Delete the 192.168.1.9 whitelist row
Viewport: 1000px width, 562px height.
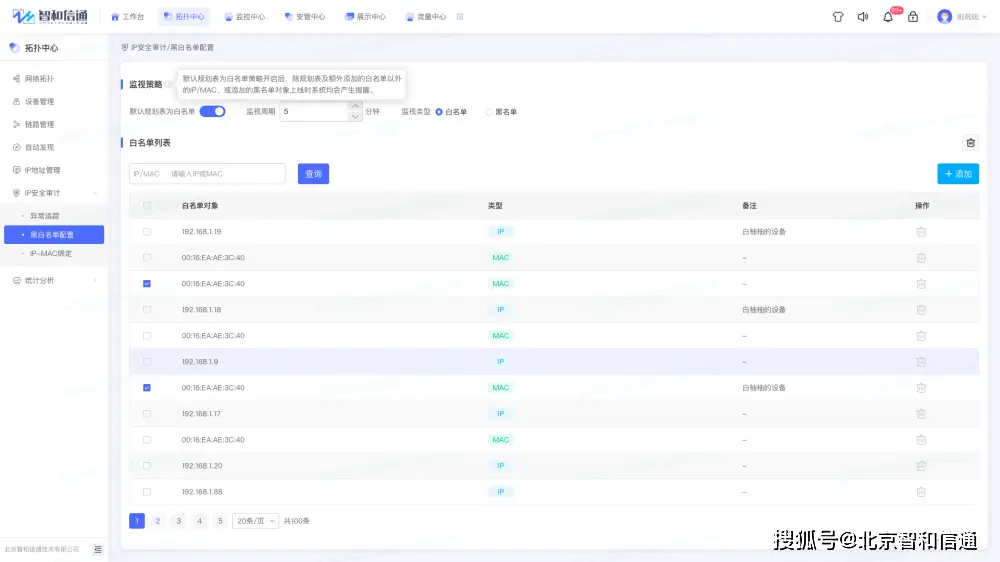pyautogui.click(x=921, y=362)
